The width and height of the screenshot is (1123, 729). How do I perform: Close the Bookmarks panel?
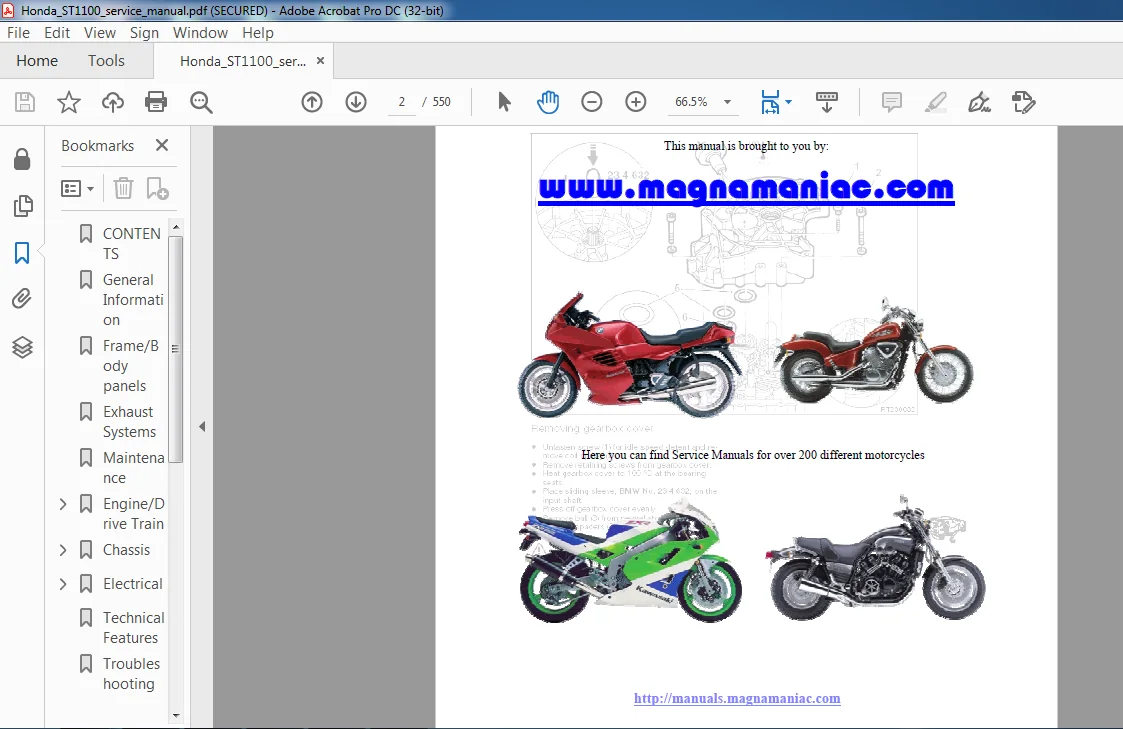[x=162, y=145]
